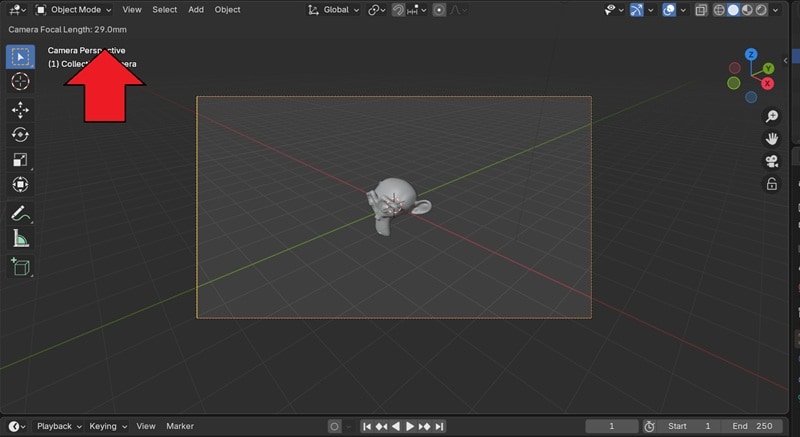Select the Annotate pencil tool
800x437 pixels.
coord(20,213)
